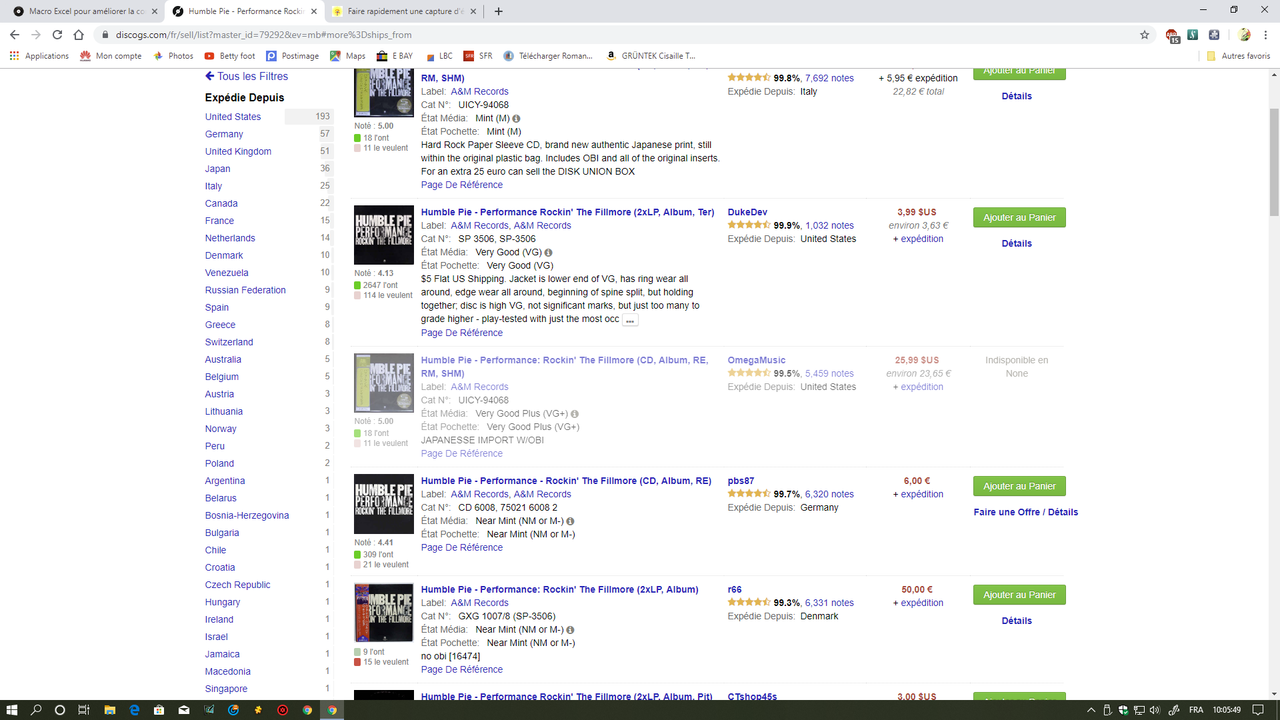Click the Tous les Filtres back link
This screenshot has height=720, width=1280.
click(246, 76)
